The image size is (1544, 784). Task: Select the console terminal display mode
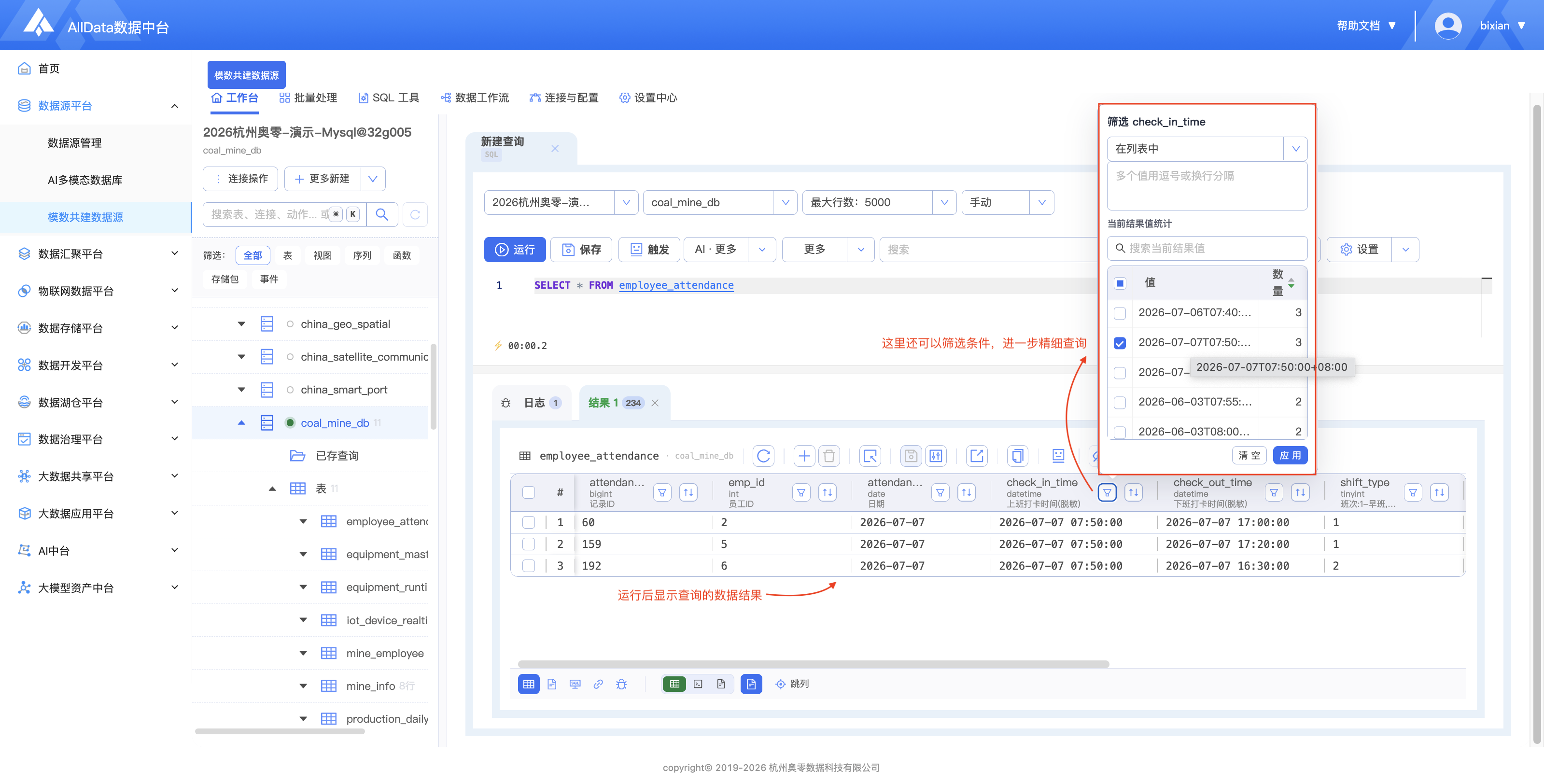coord(698,683)
